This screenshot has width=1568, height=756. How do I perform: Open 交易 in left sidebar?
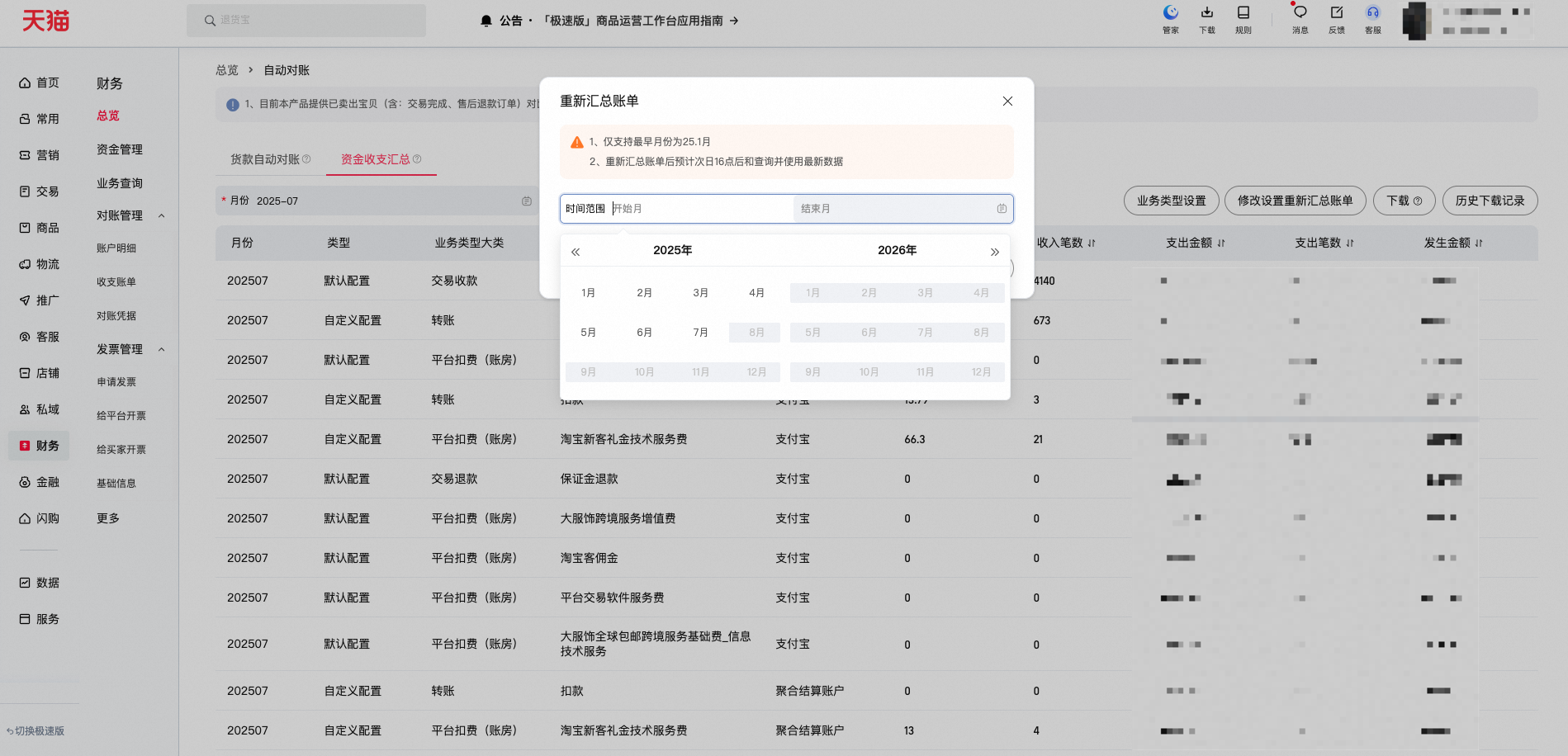(x=40, y=191)
